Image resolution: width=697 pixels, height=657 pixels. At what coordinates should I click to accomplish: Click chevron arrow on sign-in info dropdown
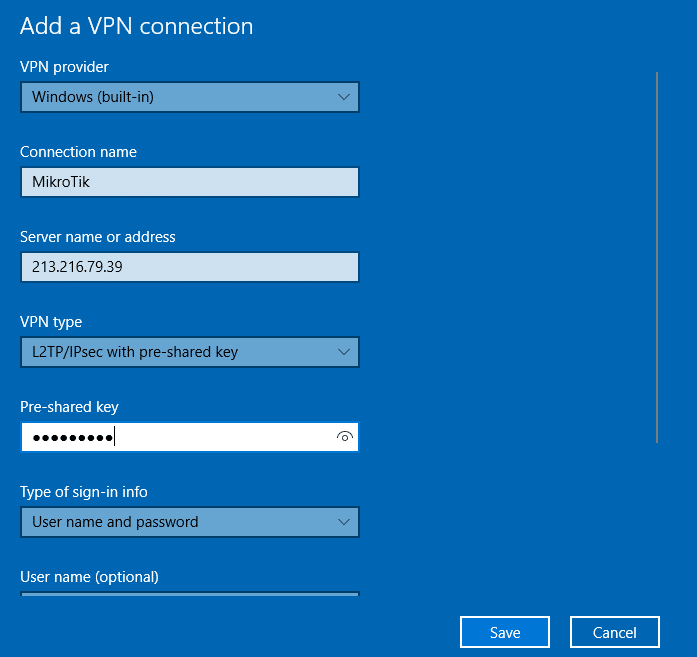[344, 522]
